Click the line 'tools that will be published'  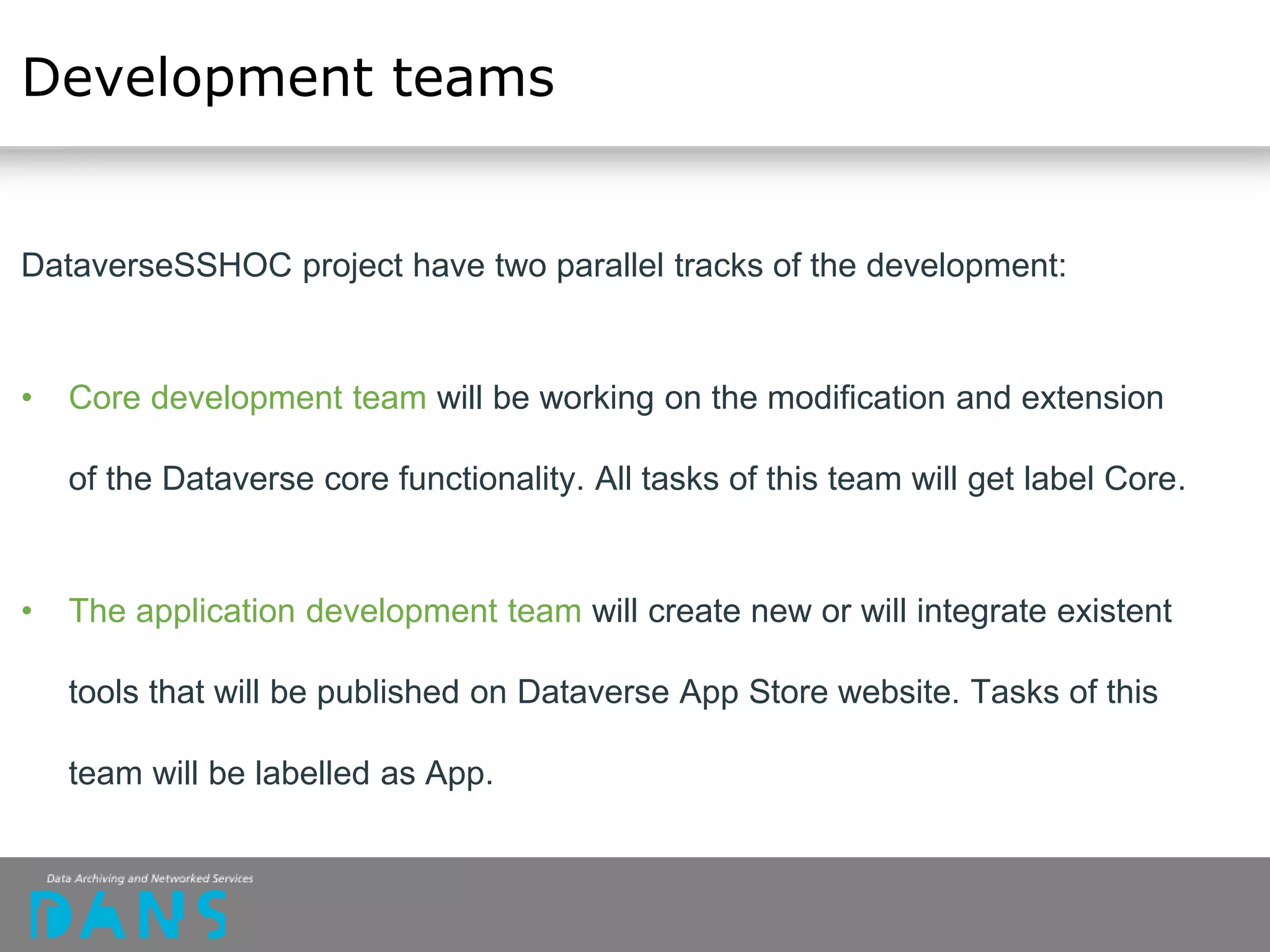(613, 692)
